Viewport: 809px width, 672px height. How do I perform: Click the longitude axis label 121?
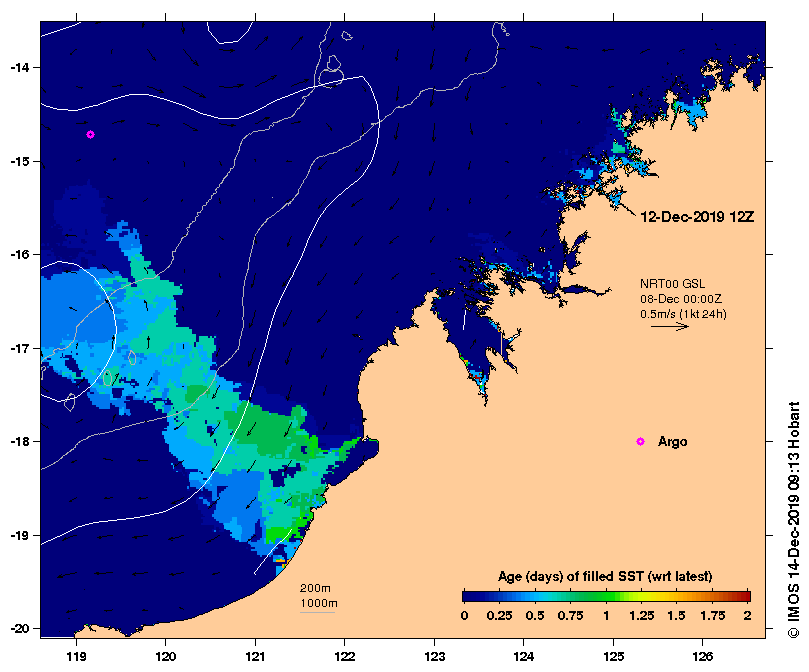point(255,657)
